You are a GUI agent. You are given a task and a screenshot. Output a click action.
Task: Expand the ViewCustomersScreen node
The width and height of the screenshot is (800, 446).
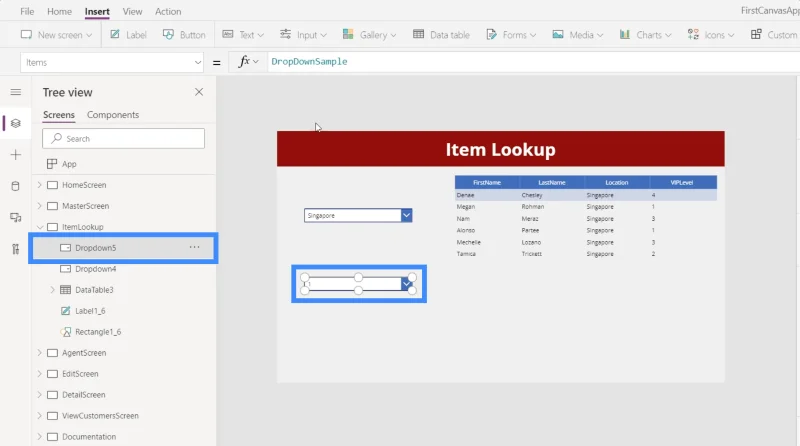point(40,415)
